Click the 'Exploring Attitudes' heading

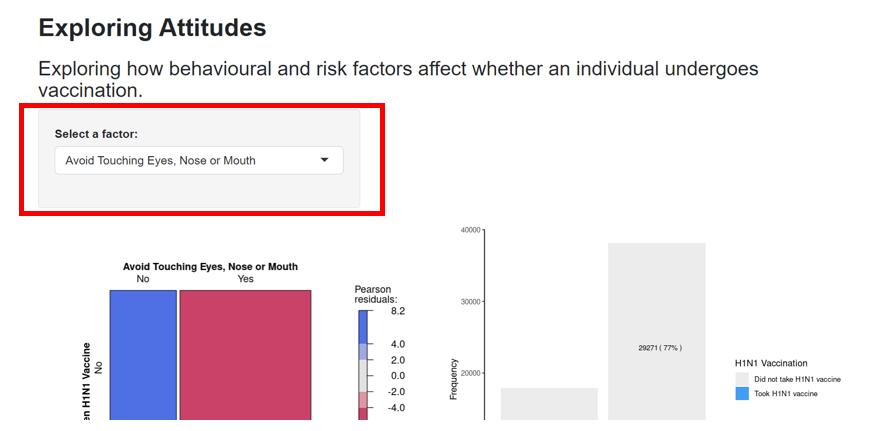(x=152, y=28)
